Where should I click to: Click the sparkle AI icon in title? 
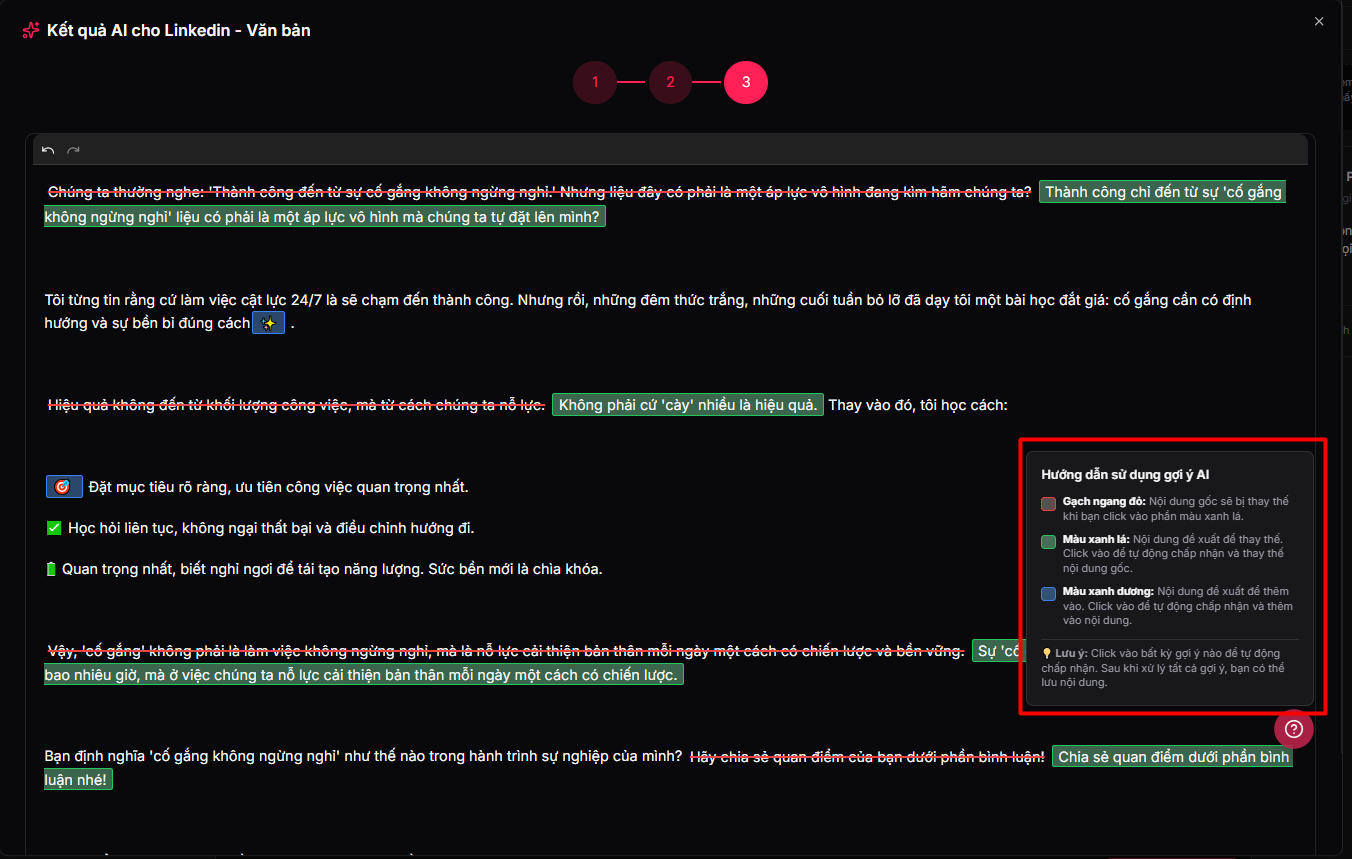click(x=31, y=30)
